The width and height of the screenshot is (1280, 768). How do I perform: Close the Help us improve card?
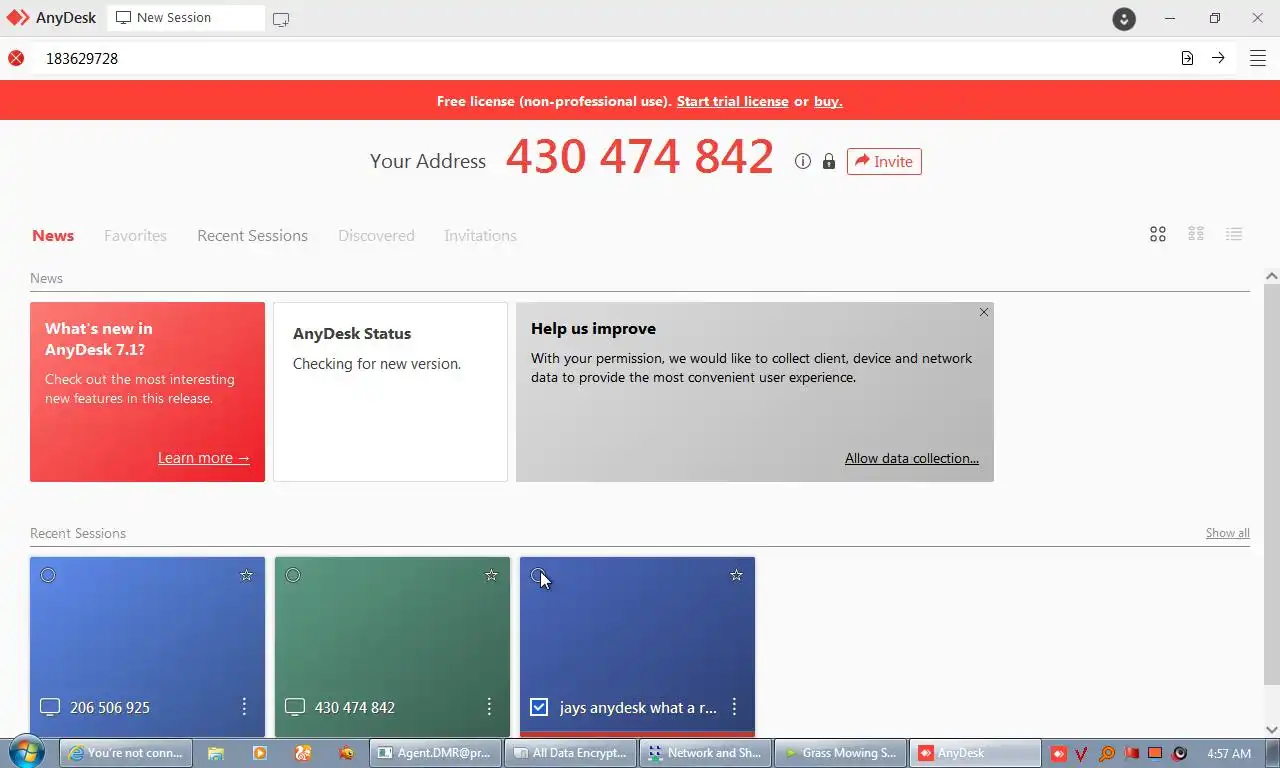click(x=984, y=312)
